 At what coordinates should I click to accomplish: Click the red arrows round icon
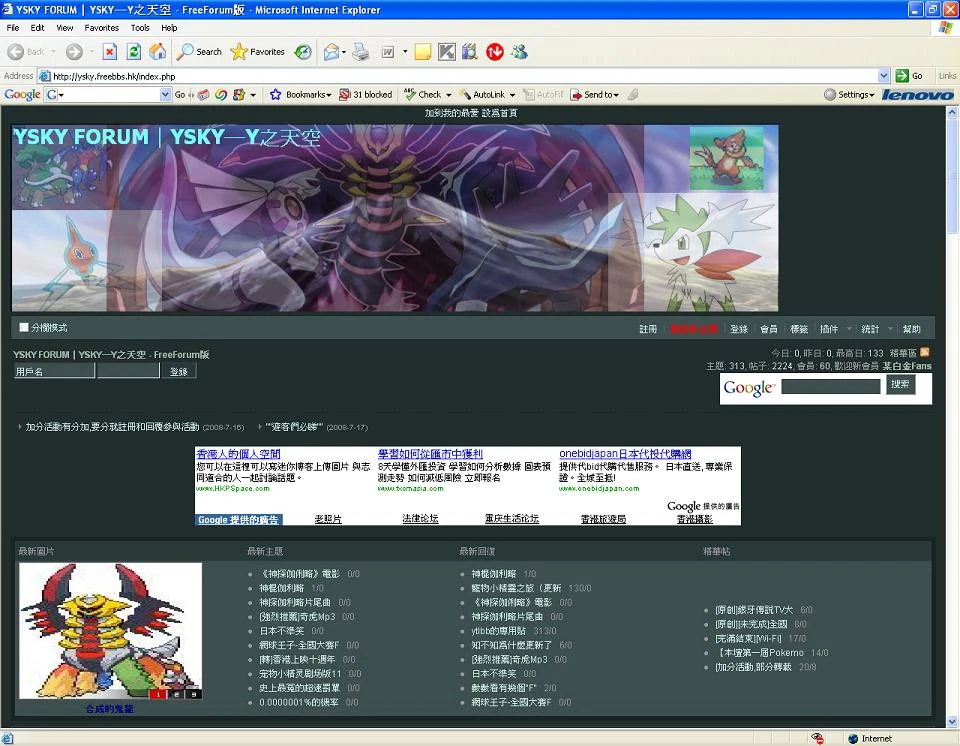click(x=495, y=52)
